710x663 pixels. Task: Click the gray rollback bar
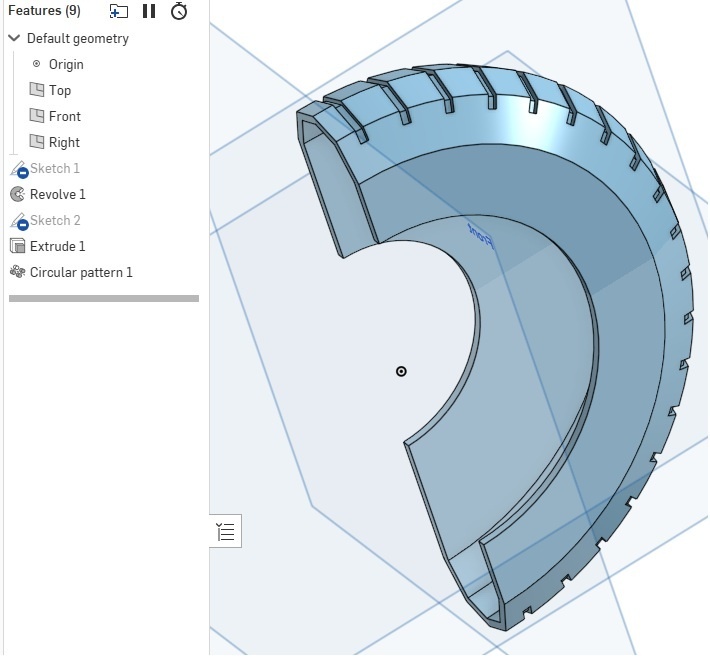[104, 298]
